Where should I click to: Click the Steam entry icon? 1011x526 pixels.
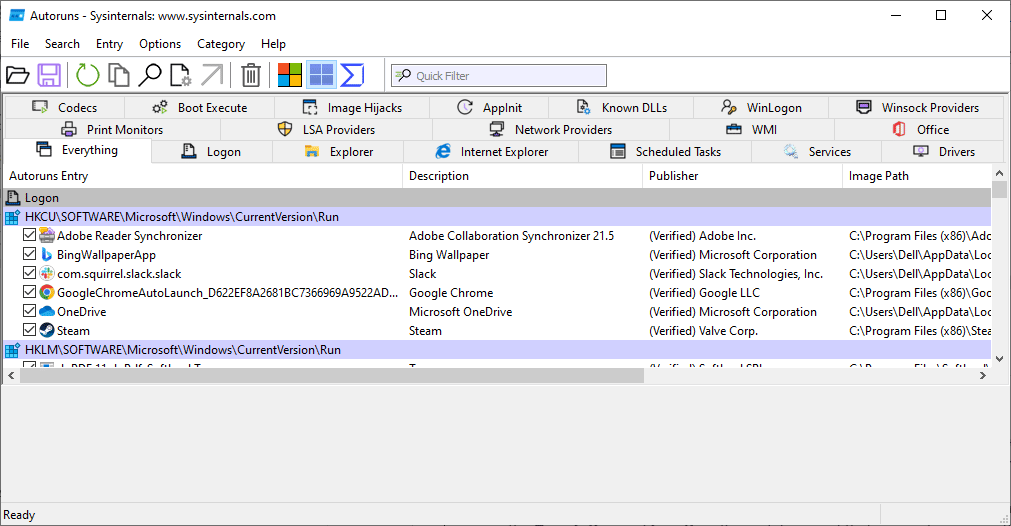tap(46, 330)
